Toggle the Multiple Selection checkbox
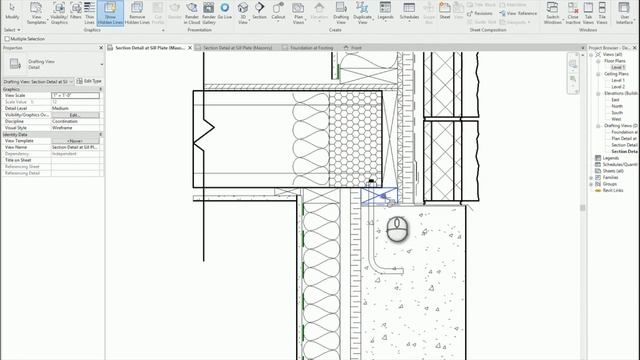Screen dimensions: 640x360 pyautogui.click(x=7, y=39)
